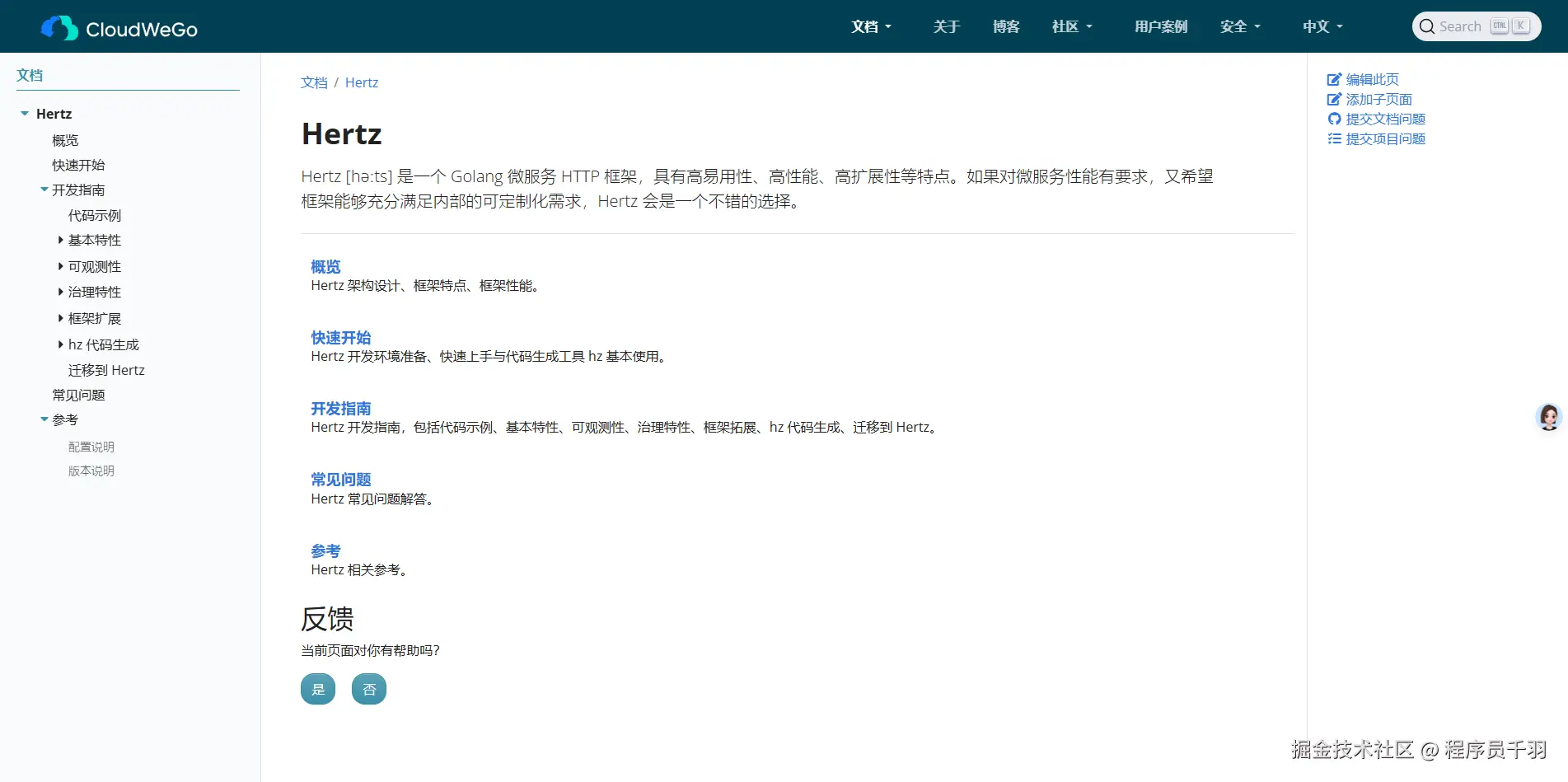Open the 开发指南 section link in content
1568x782 pixels.
340,408
